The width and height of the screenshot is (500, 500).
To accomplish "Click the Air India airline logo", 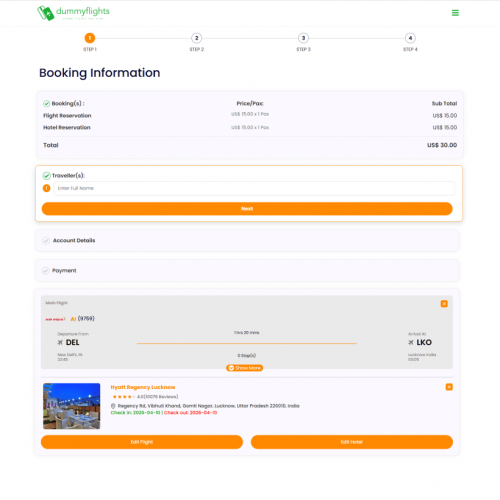I will point(55,319).
